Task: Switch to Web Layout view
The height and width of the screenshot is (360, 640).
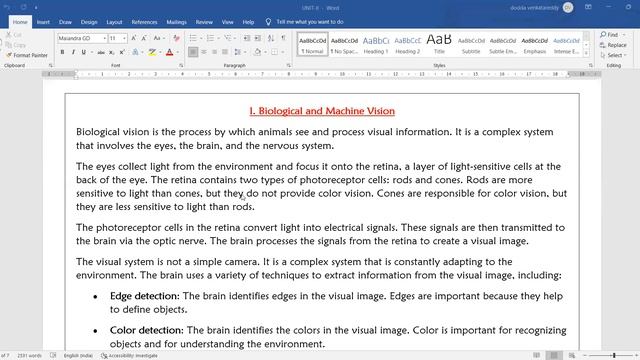Action: pyautogui.click(x=572, y=356)
